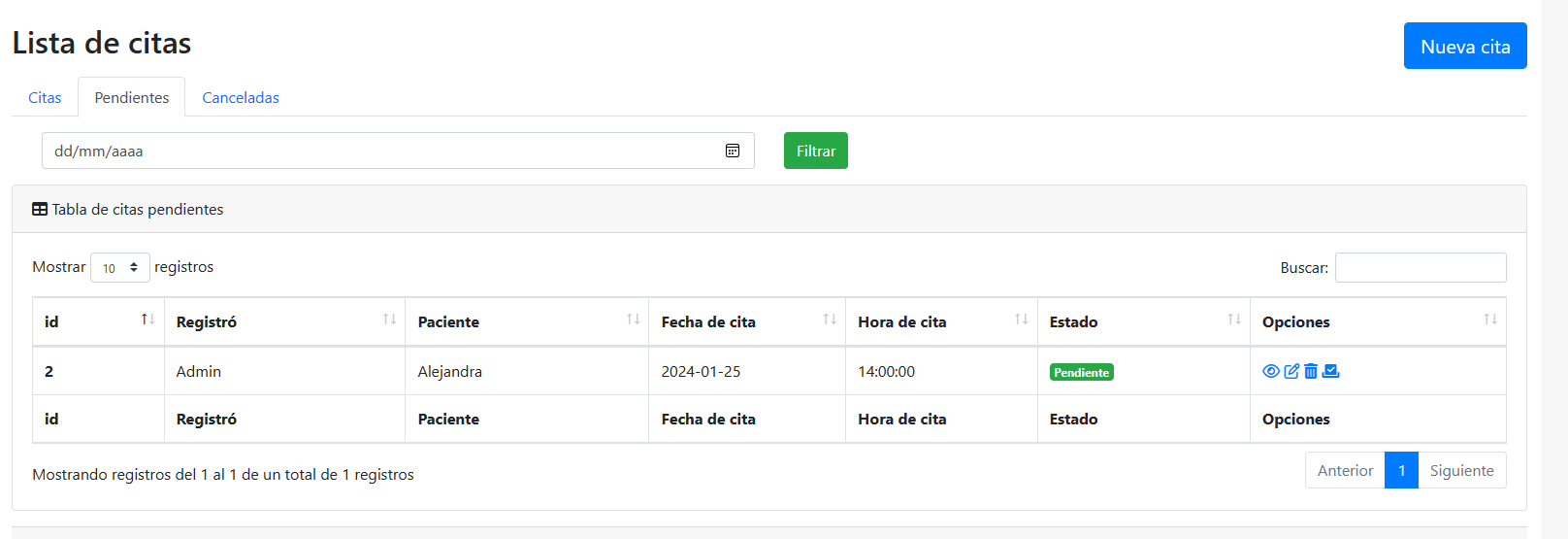The image size is (1568, 539).
Task: Sort by the Fecha de cita column
Action: tap(745, 321)
